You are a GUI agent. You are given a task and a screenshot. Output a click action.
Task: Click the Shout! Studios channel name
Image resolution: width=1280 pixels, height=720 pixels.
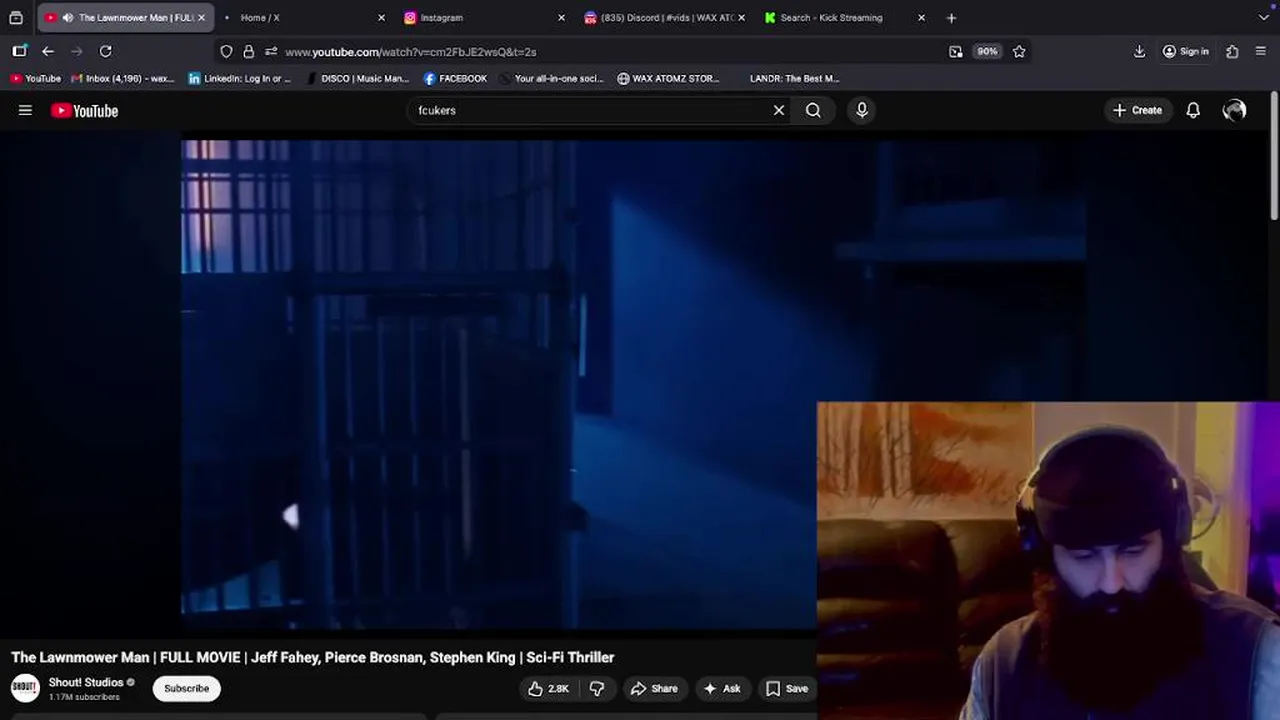pyautogui.click(x=86, y=682)
